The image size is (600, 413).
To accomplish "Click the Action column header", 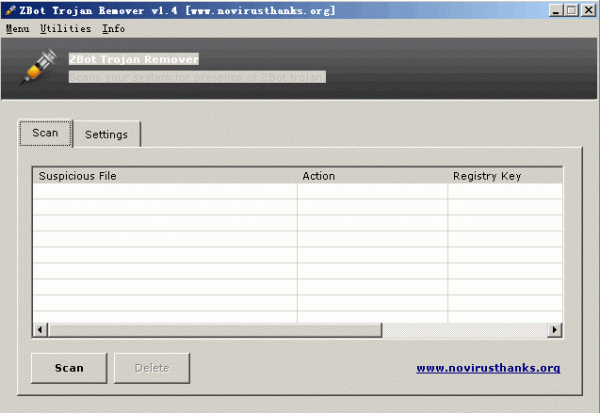I will click(x=372, y=176).
